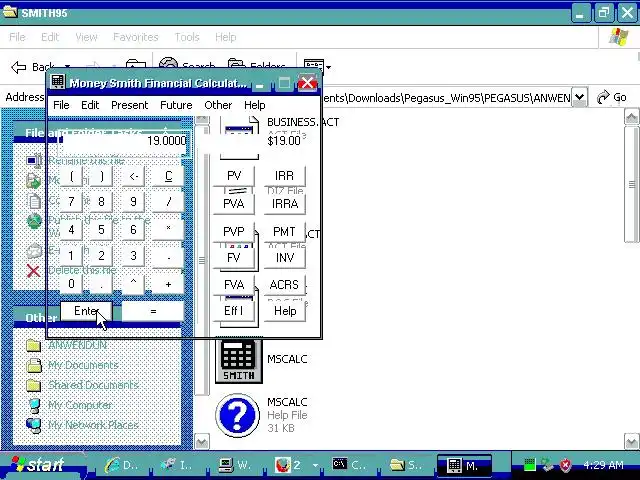Screen dimensions: 640x480
Task: Click digit 8 on keypad
Action: [x=101, y=202]
